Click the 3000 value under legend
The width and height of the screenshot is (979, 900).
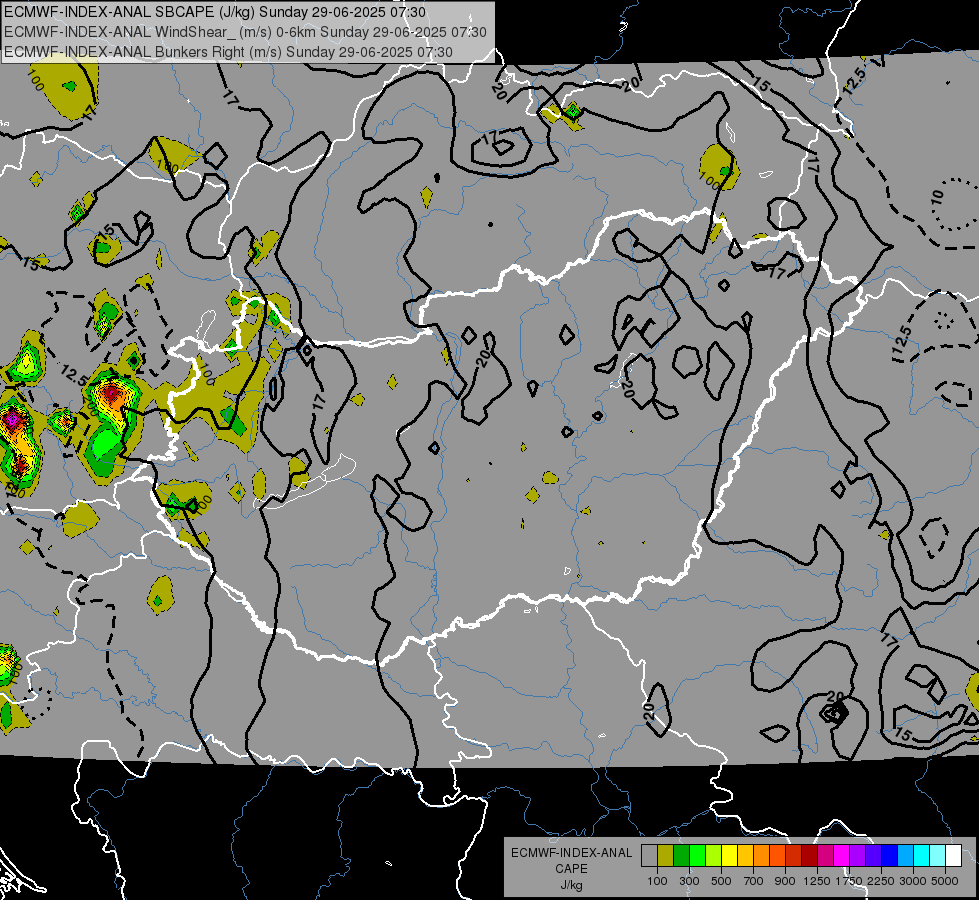pos(913,881)
